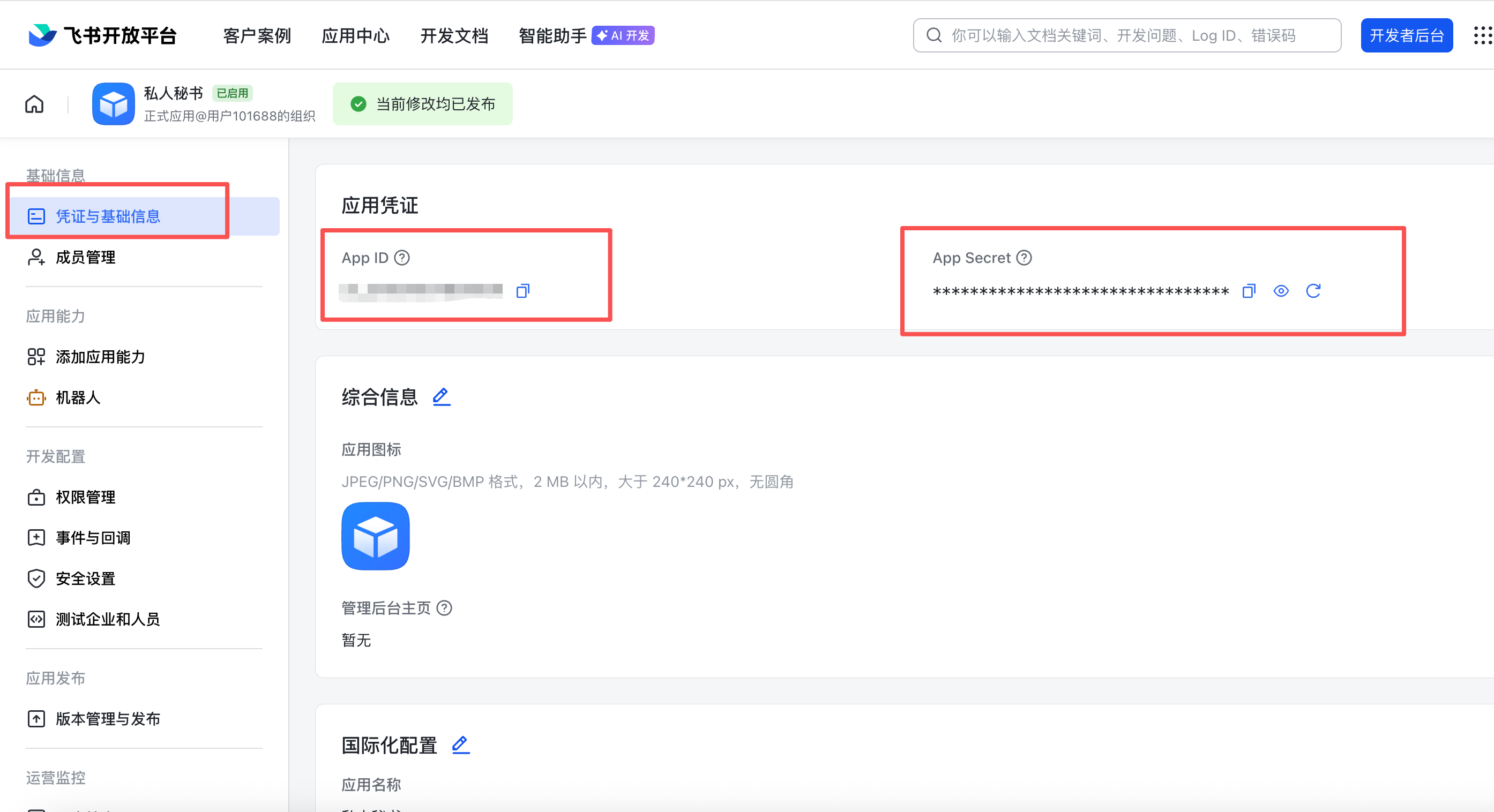Open 智能助手 AI 开发
Screen dimensions: 1494x812
tap(551, 35)
